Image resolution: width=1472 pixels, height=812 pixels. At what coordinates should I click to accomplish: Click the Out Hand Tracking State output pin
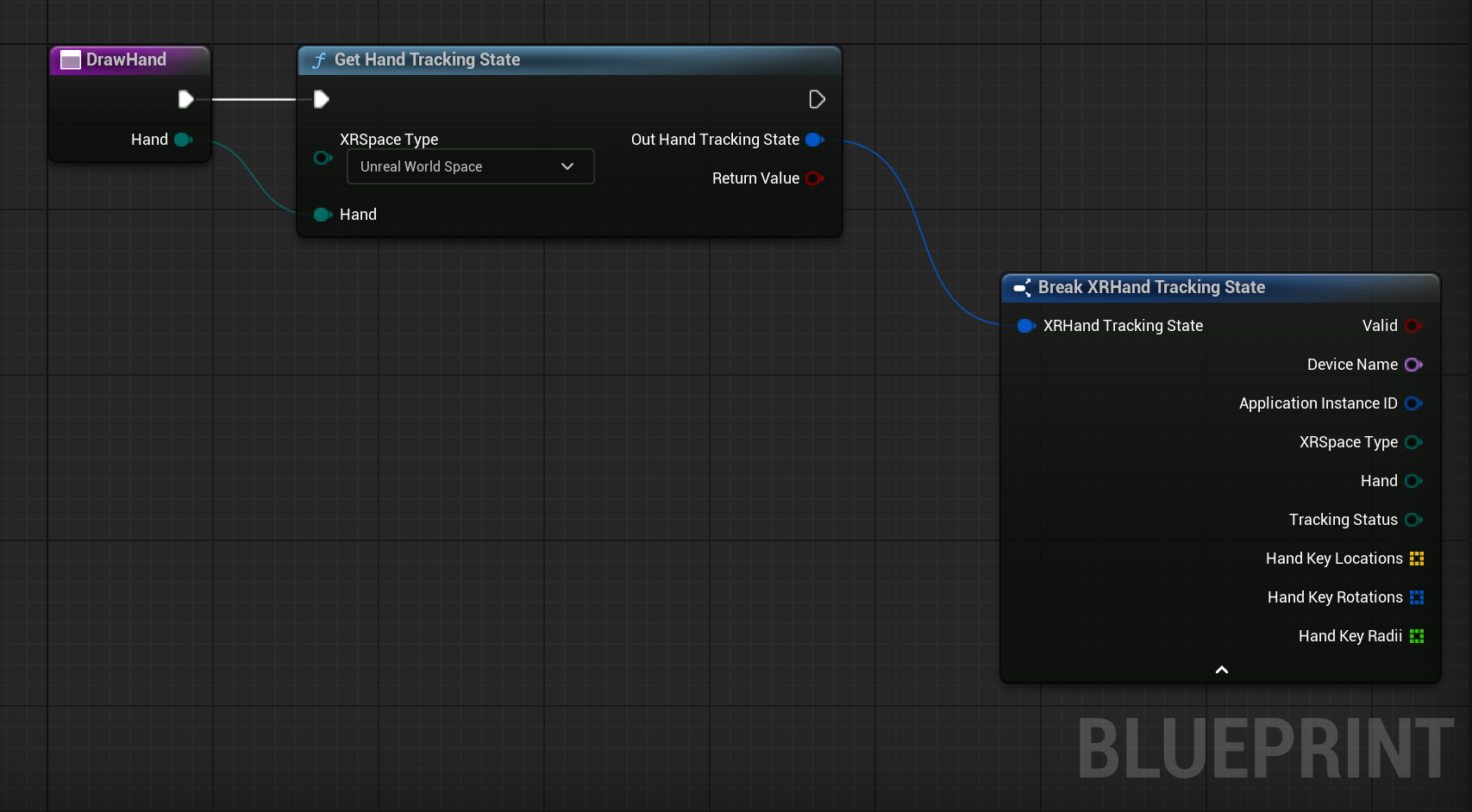814,139
